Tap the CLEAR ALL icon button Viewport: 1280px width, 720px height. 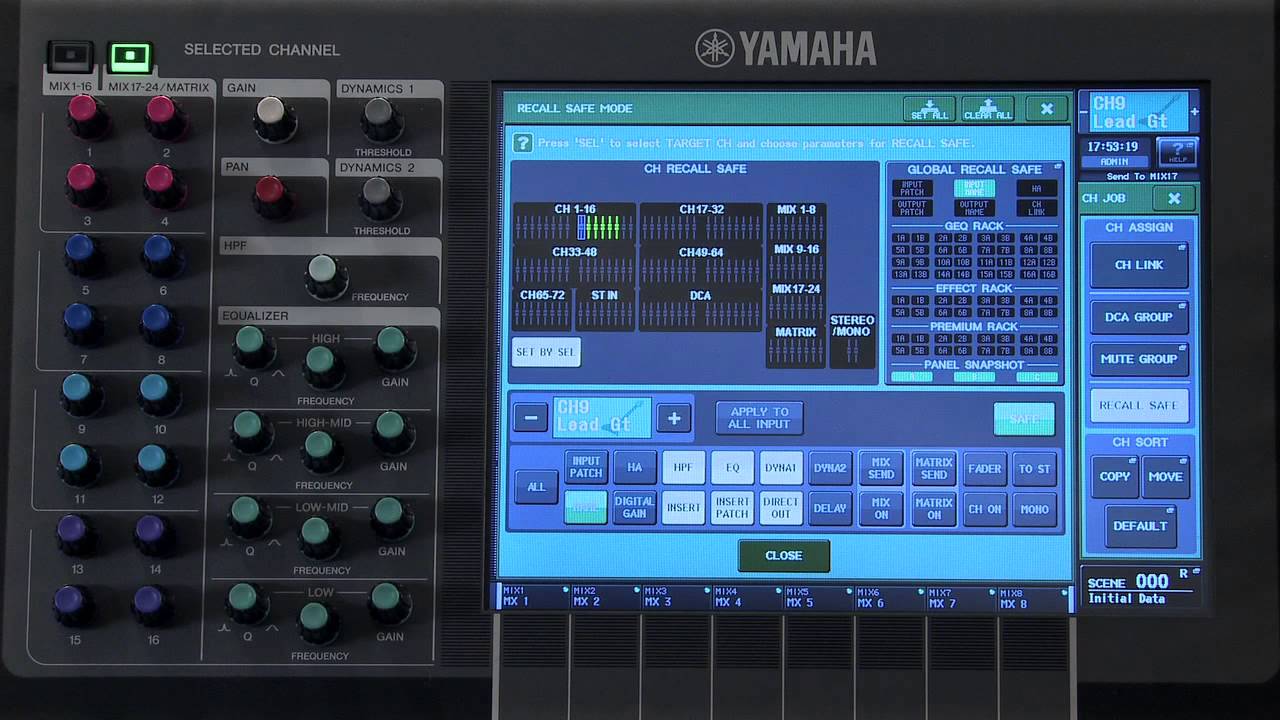coord(988,109)
